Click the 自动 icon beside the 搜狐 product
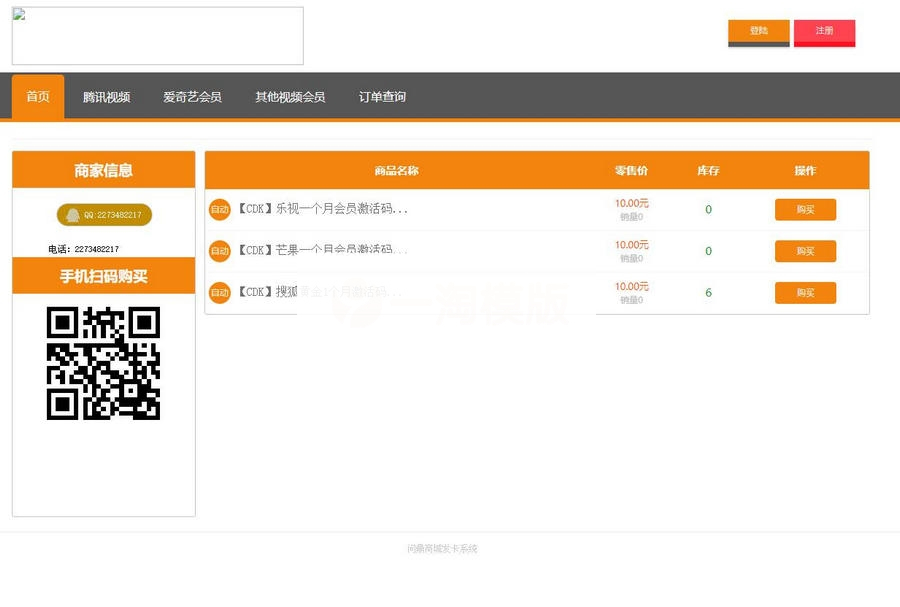This screenshot has width=900, height=607. click(x=219, y=293)
